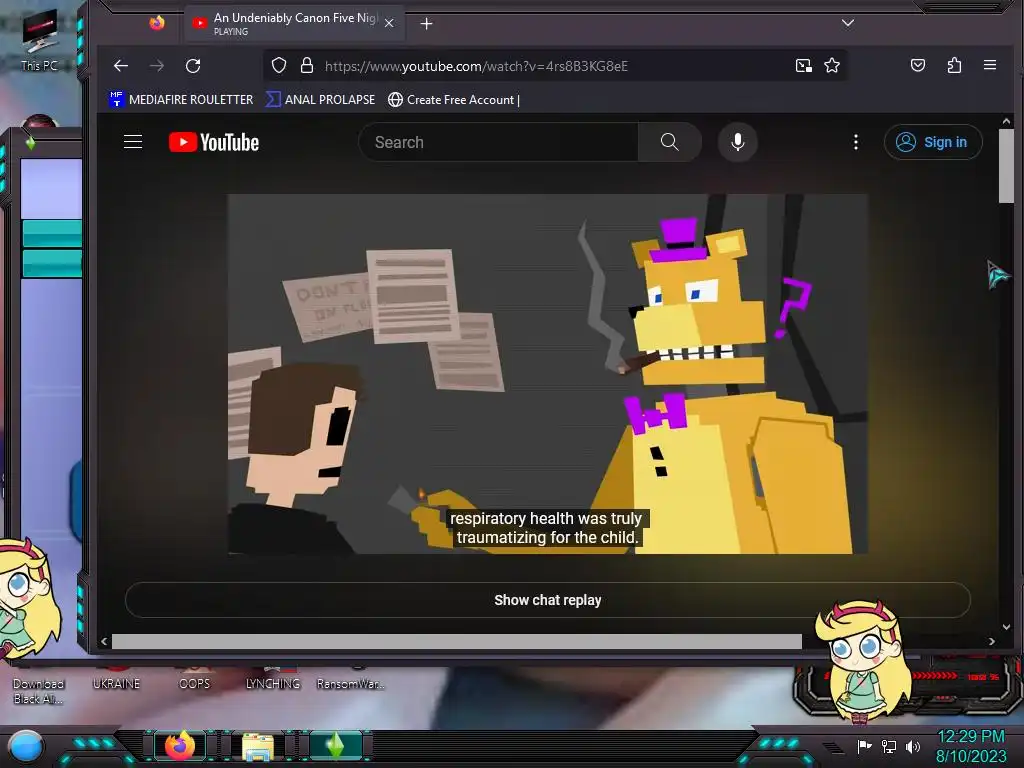Open YouTube settings three-dot menu
1024x768 pixels.
[856, 142]
